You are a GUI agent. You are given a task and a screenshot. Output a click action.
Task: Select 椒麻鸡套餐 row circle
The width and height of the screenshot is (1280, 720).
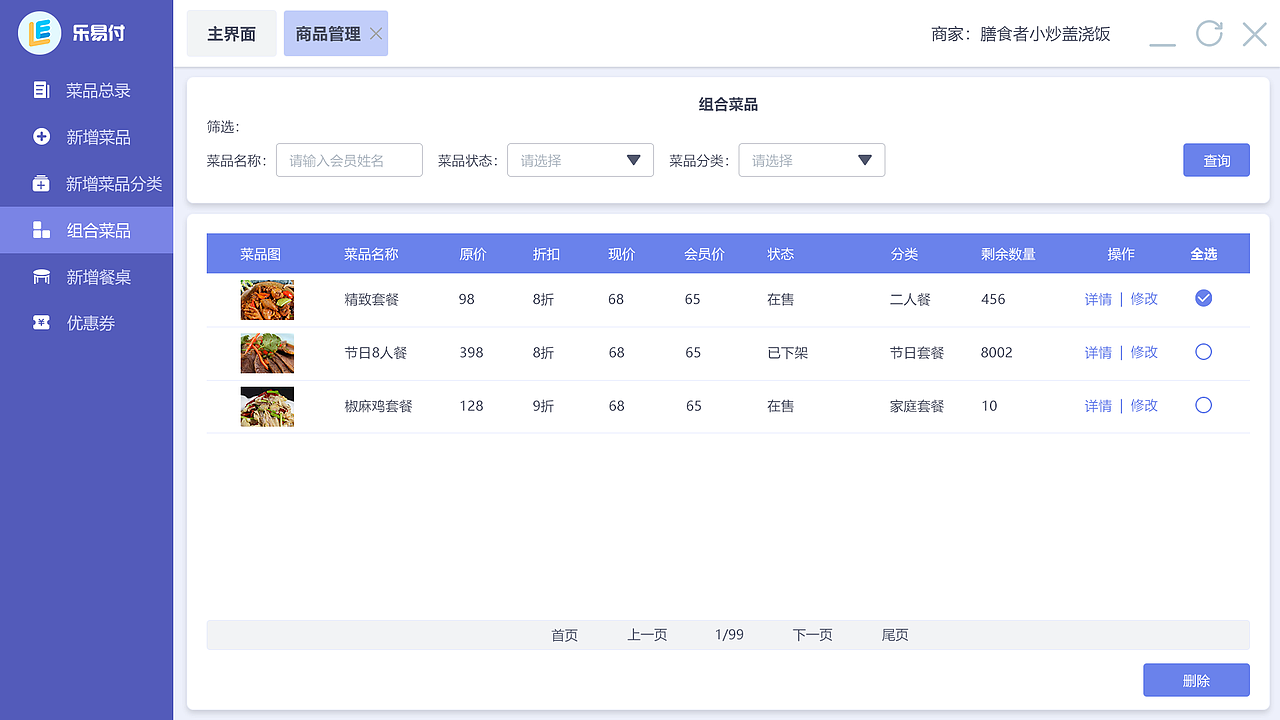(x=1203, y=405)
